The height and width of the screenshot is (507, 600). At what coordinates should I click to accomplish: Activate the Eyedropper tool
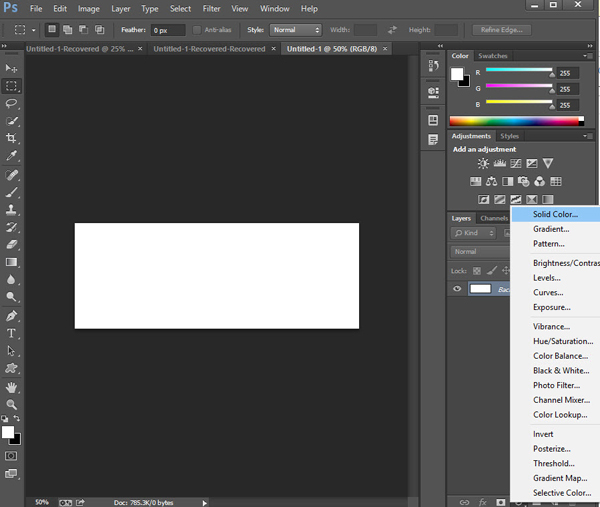click(x=12, y=156)
